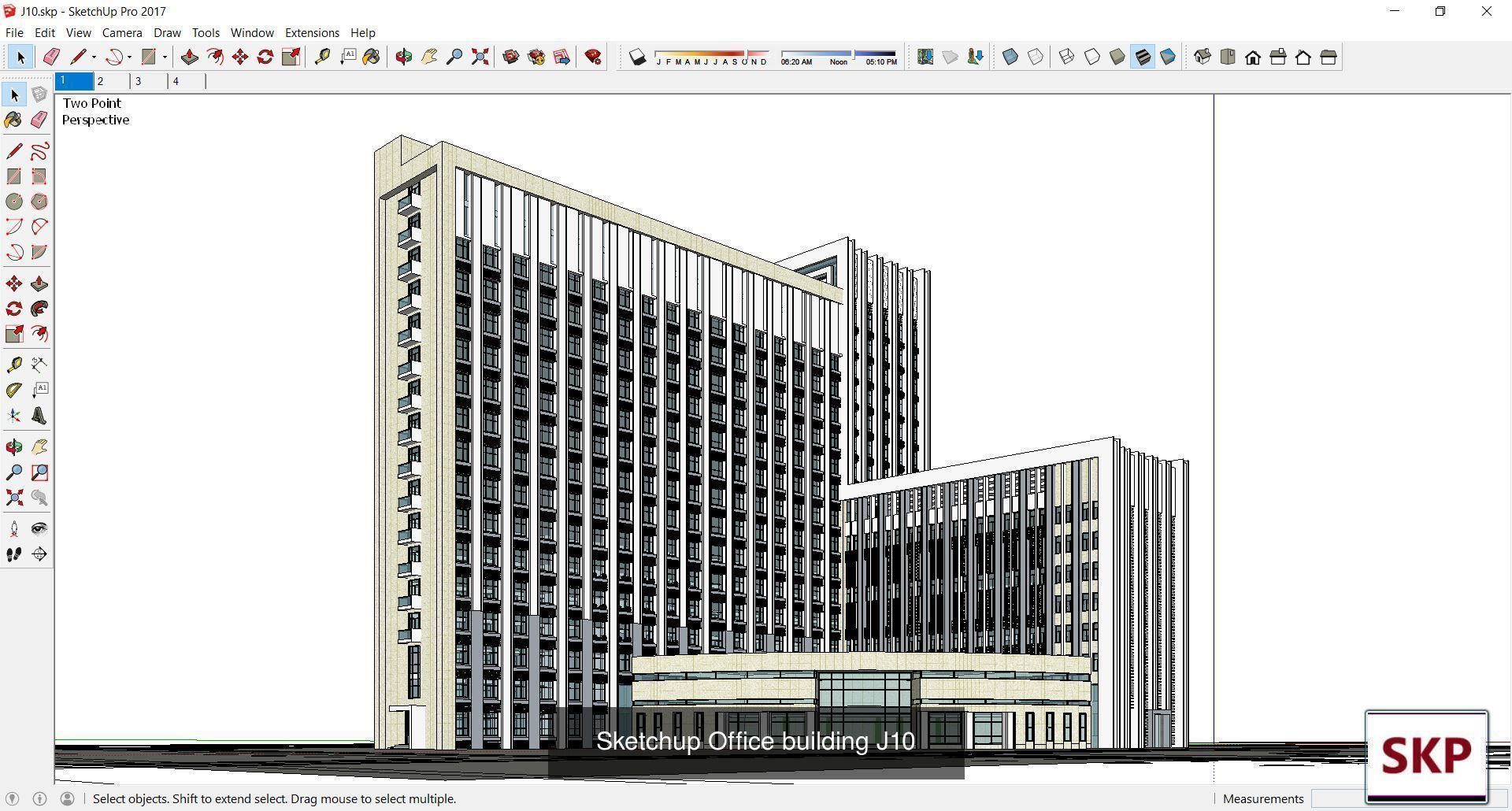Open the Extensions menu

[x=312, y=32]
